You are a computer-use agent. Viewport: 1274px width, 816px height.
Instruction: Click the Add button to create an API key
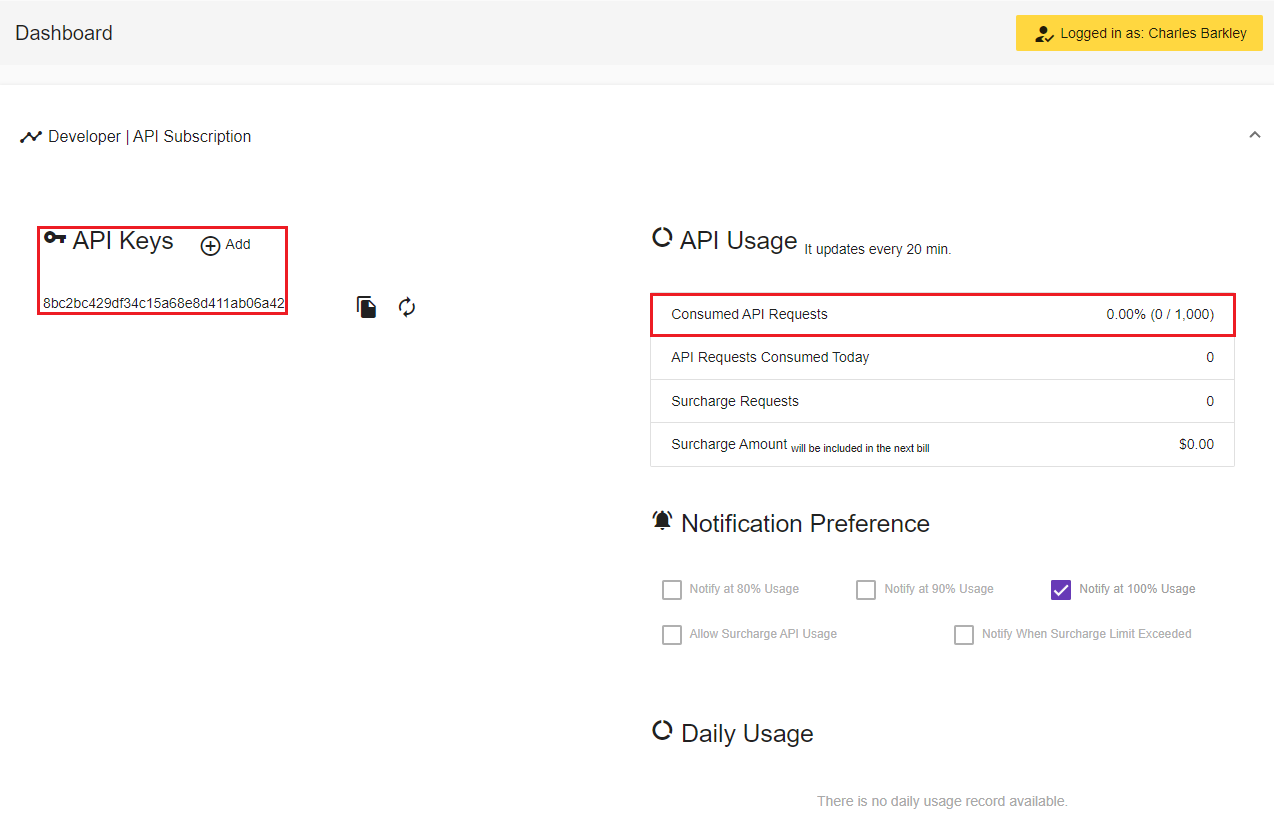click(225, 244)
